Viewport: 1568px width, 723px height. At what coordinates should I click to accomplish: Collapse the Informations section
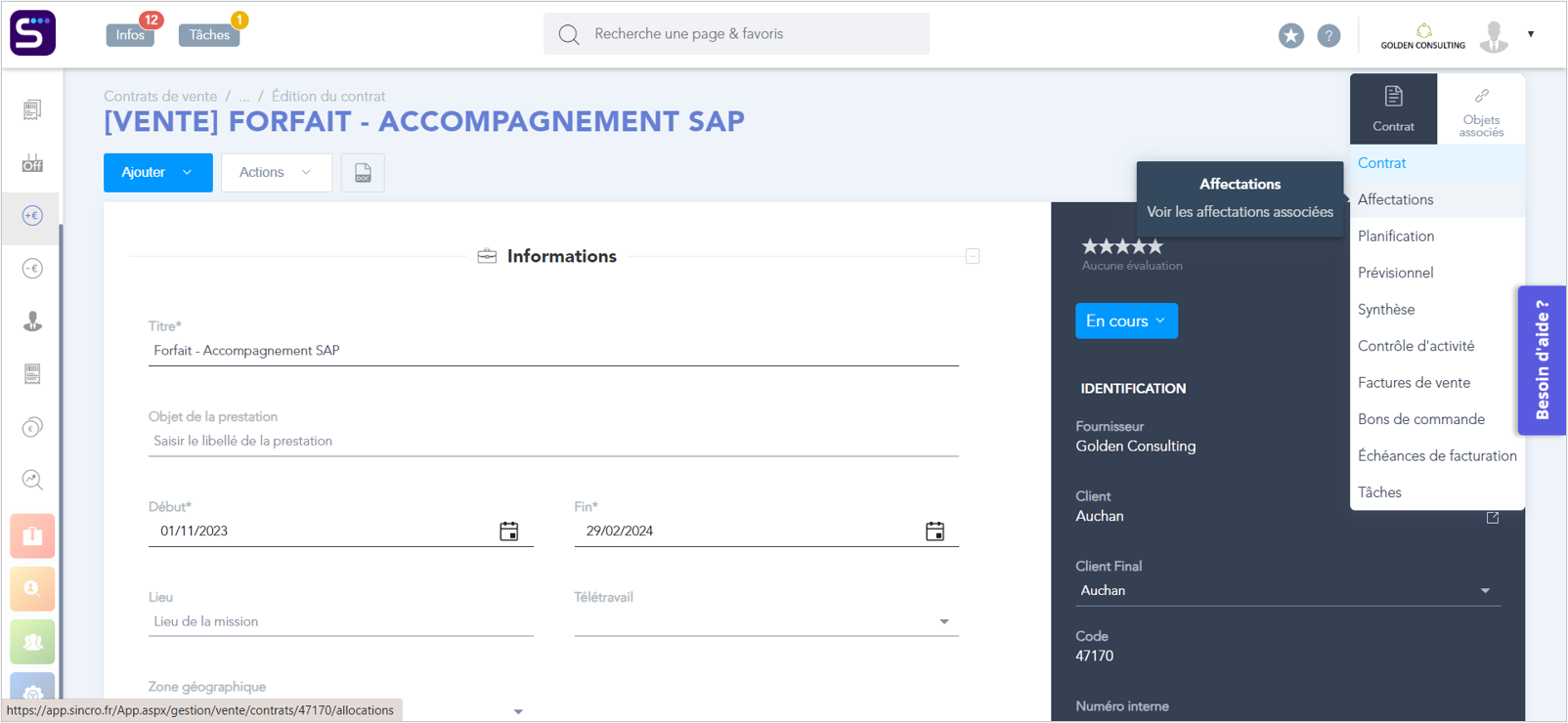pyautogui.click(x=973, y=256)
